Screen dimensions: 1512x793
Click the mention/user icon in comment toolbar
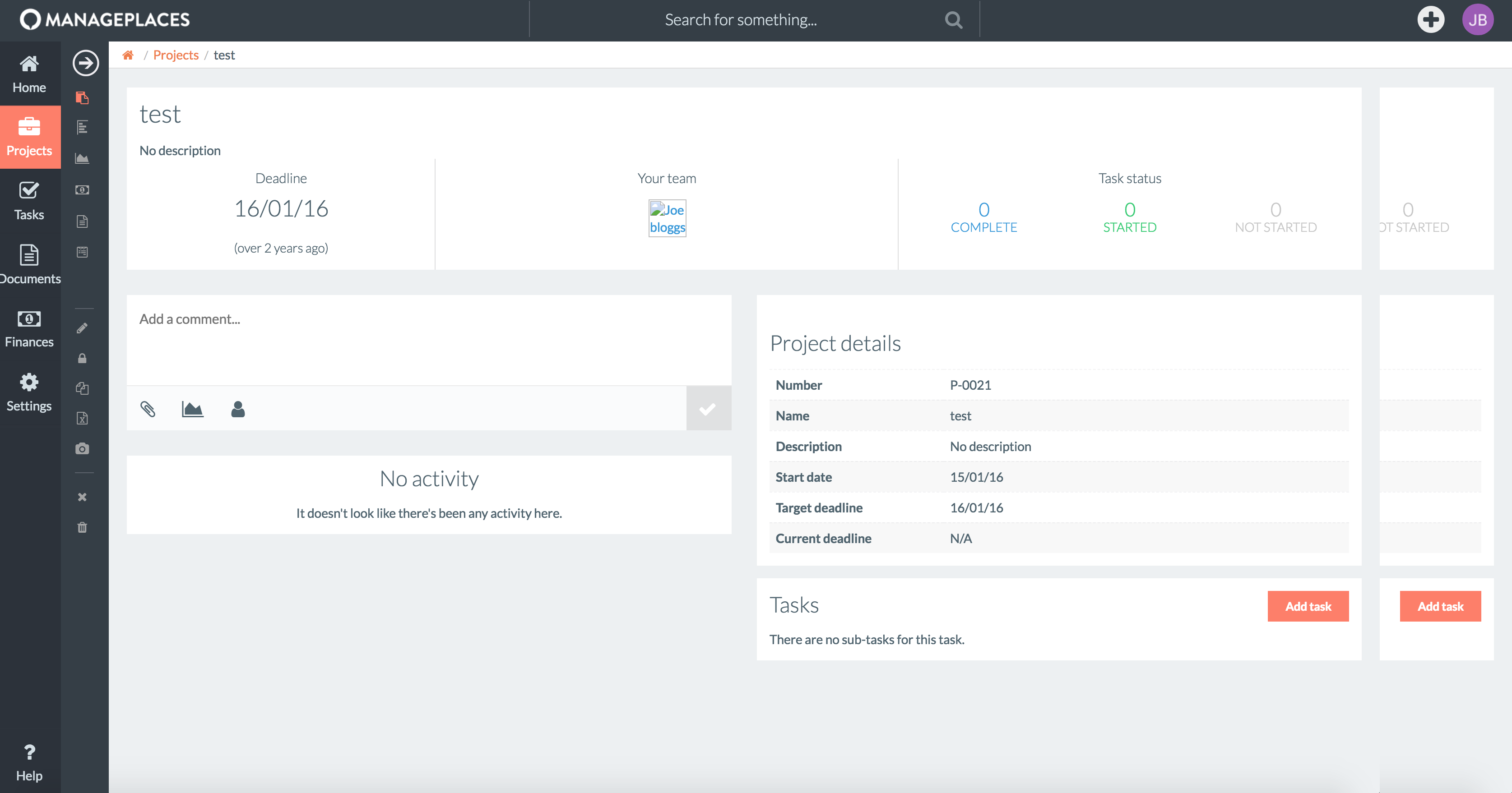click(238, 408)
